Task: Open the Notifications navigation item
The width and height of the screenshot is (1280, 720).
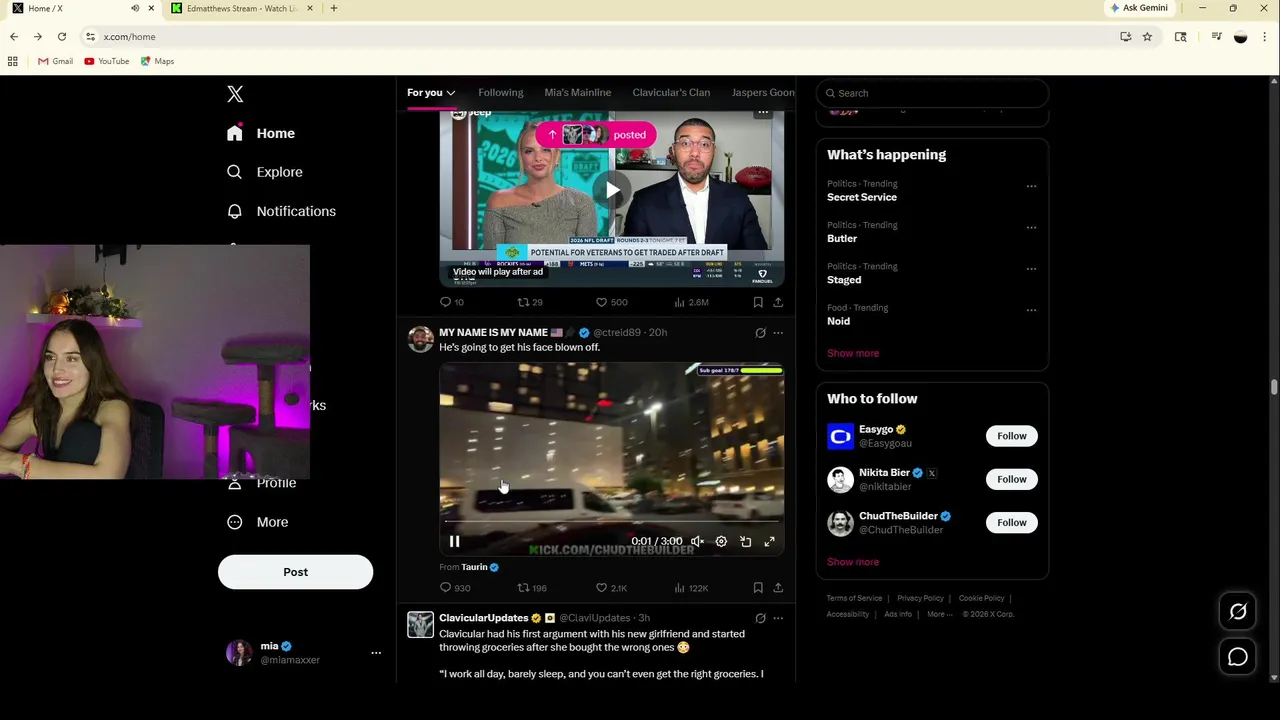Action: [x=281, y=211]
